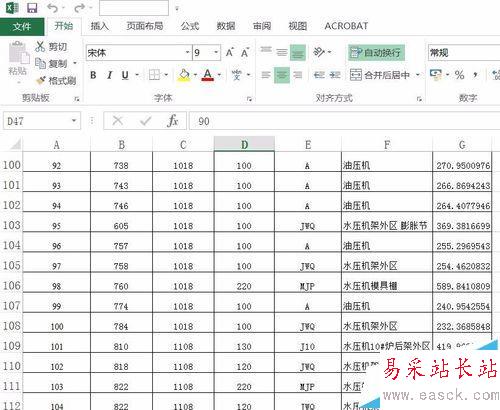The image size is (500, 410).
Task: Switch to Page Layout (页面布局) tab
Action: (x=145, y=26)
